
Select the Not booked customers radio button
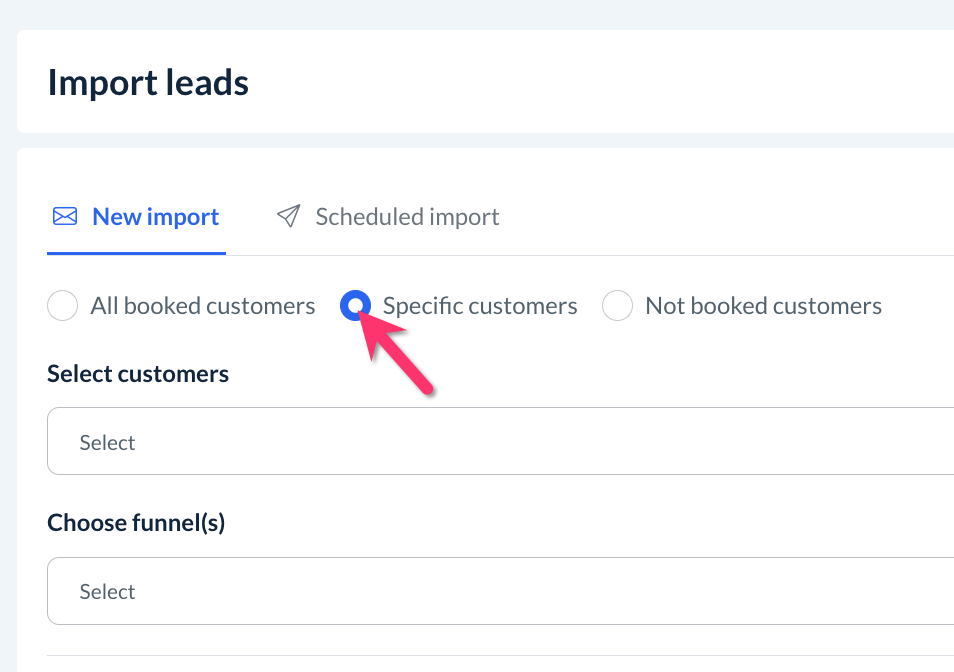tap(617, 306)
